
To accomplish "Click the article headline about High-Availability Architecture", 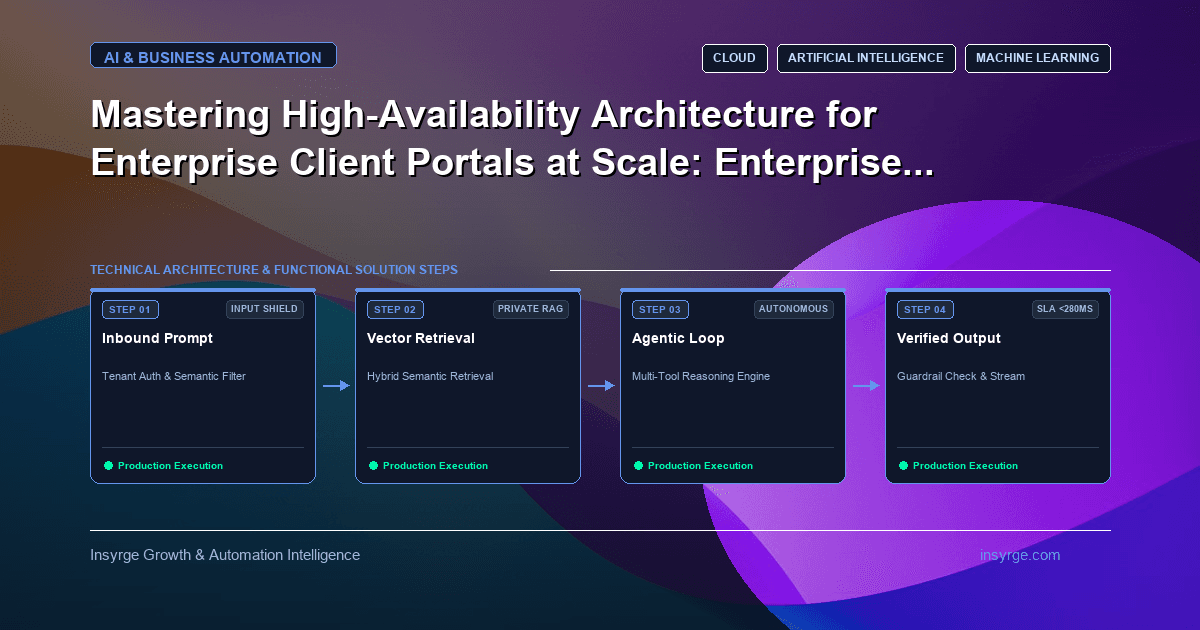I will click(512, 138).
